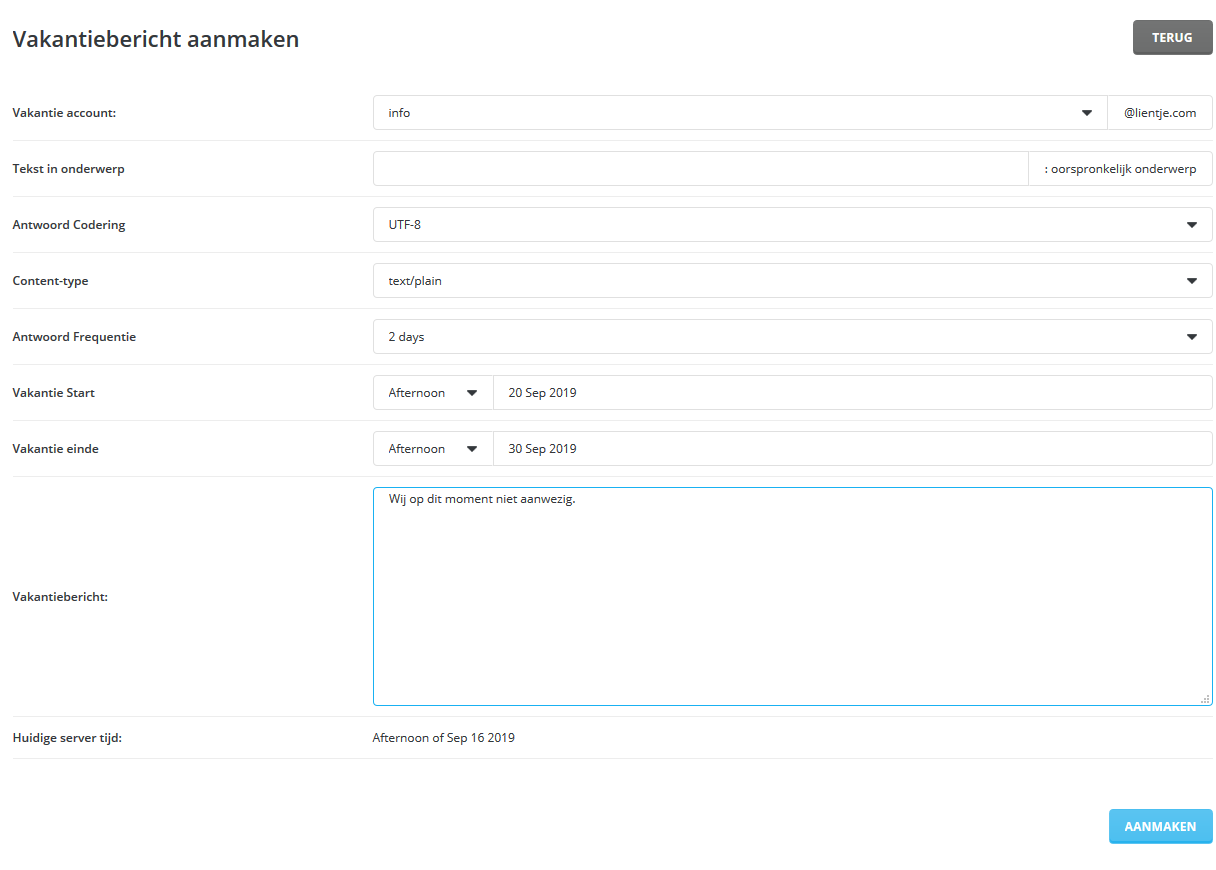
Task: Click the 'Content-type' field label
Action: [50, 281]
